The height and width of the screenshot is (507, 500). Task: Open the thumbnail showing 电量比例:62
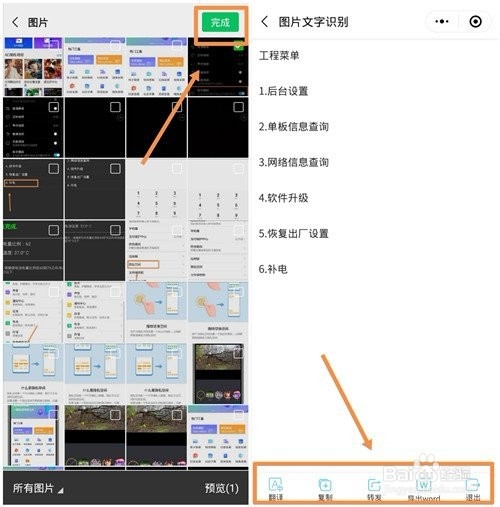(33, 250)
